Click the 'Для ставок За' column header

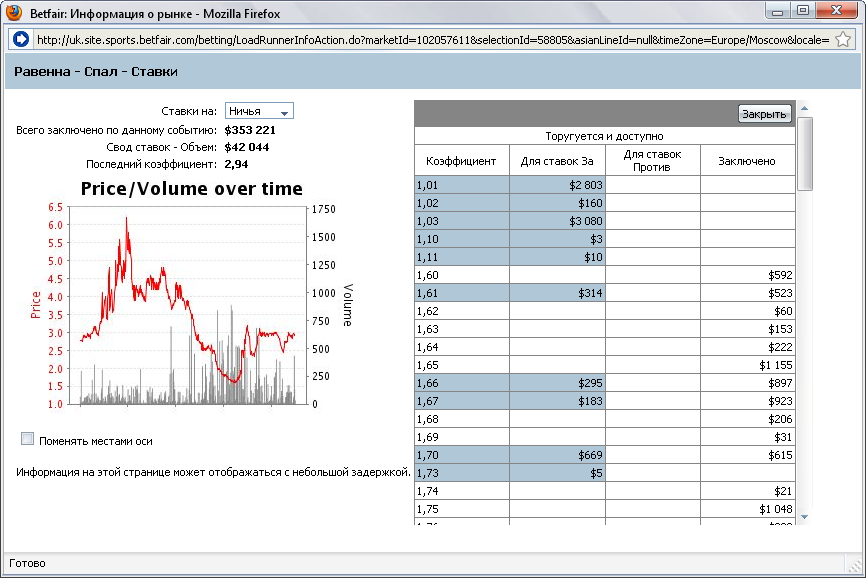(557, 161)
